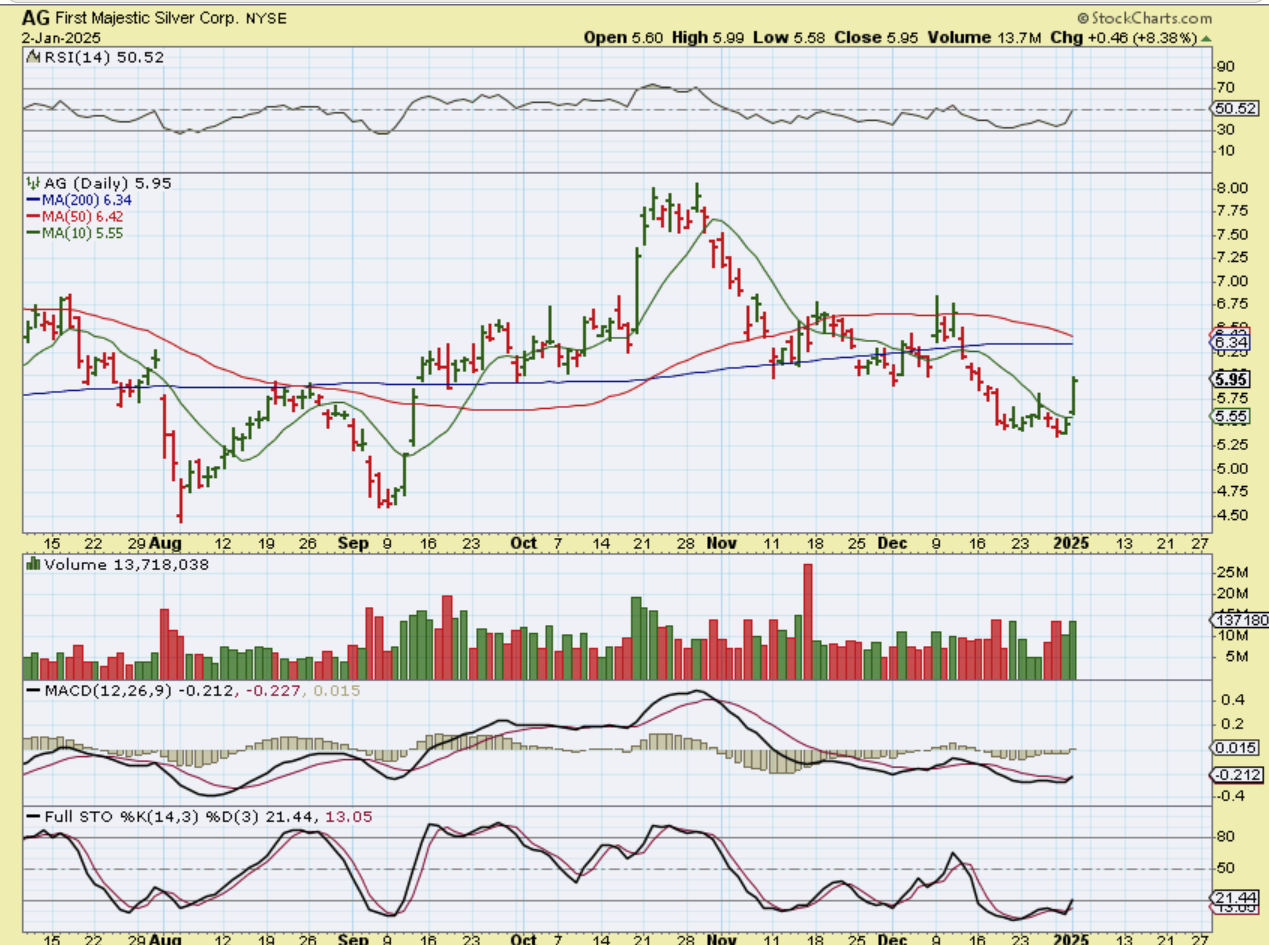The height and width of the screenshot is (945, 1269).
Task: Click the 5.55 moving average axis tag
Action: click(x=1228, y=416)
